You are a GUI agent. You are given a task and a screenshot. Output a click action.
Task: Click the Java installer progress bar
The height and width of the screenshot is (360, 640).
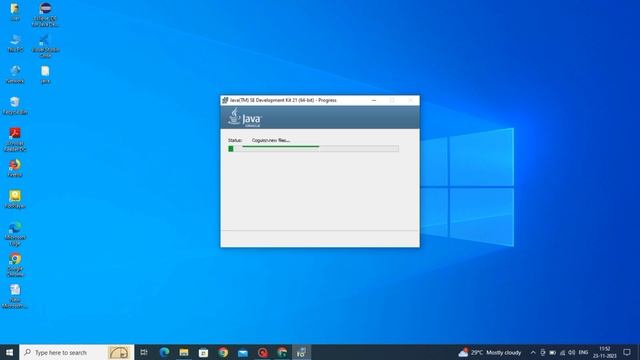(x=313, y=149)
